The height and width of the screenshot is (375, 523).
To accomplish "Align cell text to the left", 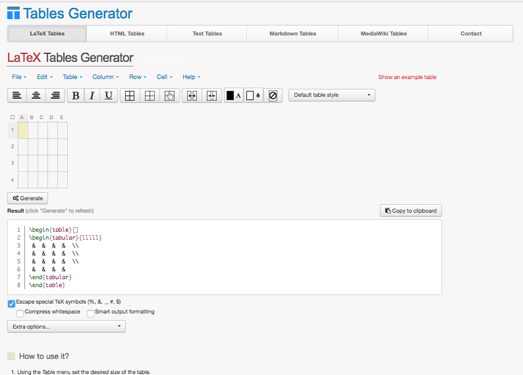I will (17, 96).
